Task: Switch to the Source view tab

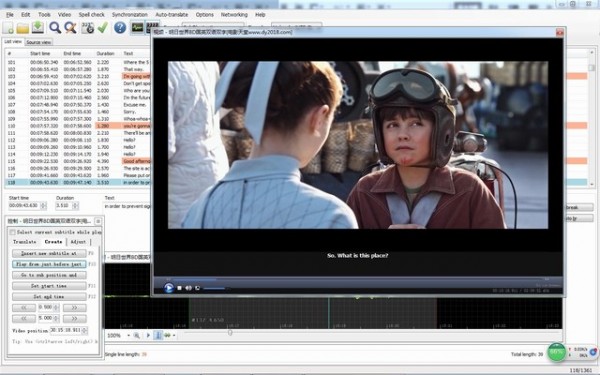Action: coord(39,42)
